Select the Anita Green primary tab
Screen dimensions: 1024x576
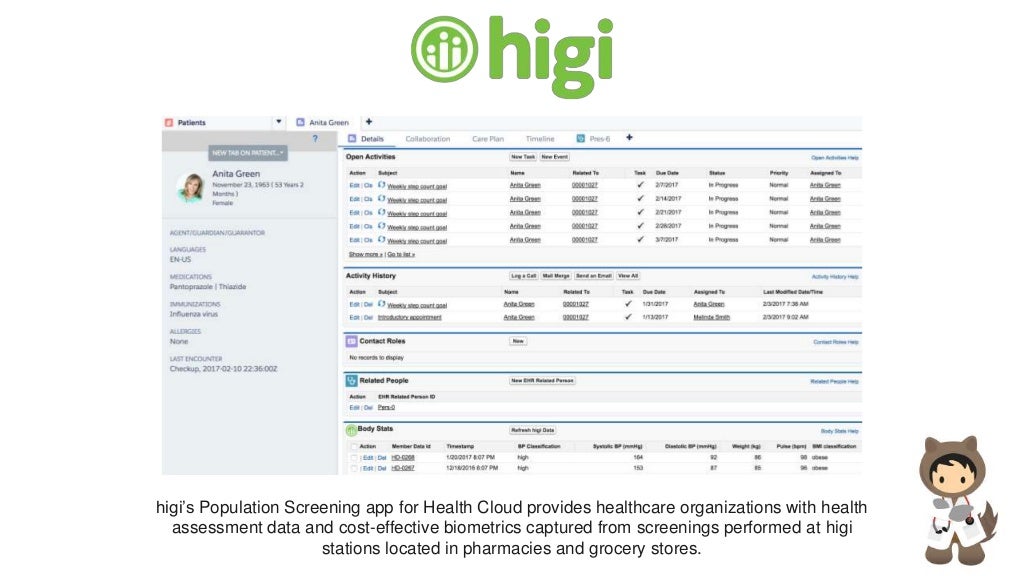pyautogui.click(x=328, y=123)
